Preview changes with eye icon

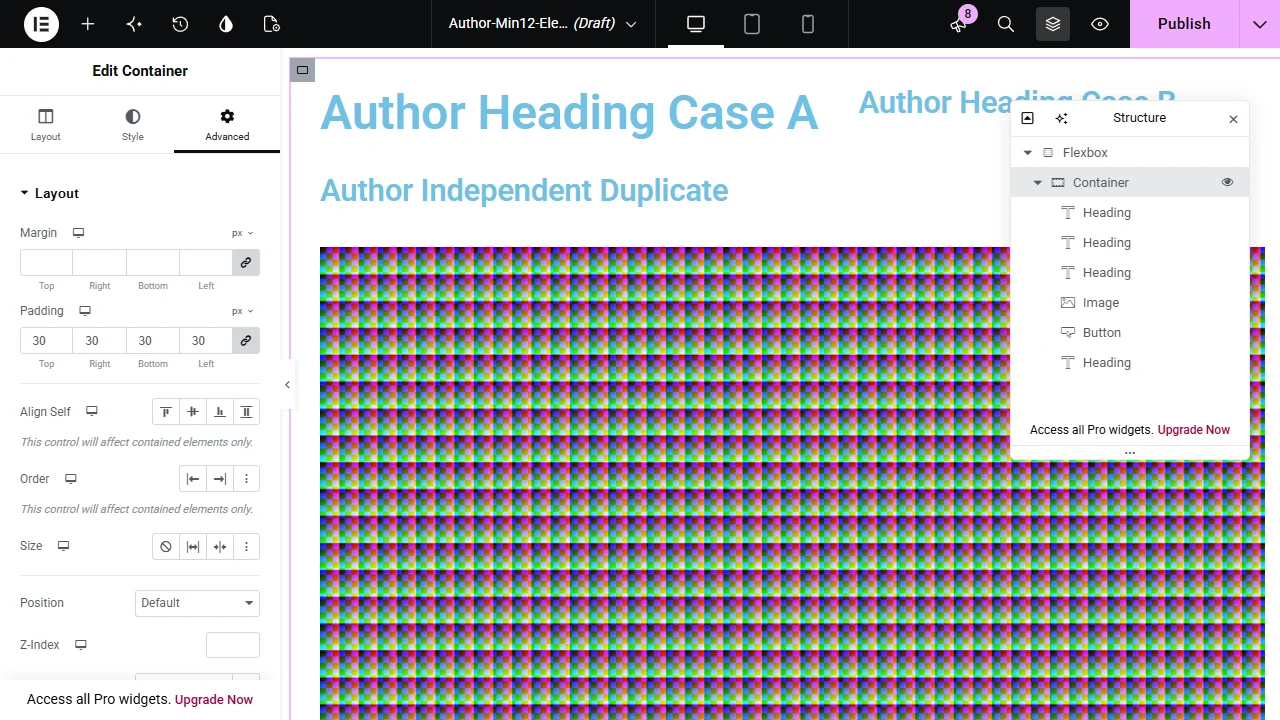click(x=1100, y=24)
